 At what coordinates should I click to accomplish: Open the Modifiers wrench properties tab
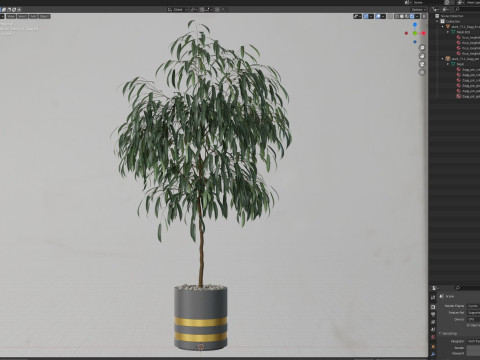[433, 354]
